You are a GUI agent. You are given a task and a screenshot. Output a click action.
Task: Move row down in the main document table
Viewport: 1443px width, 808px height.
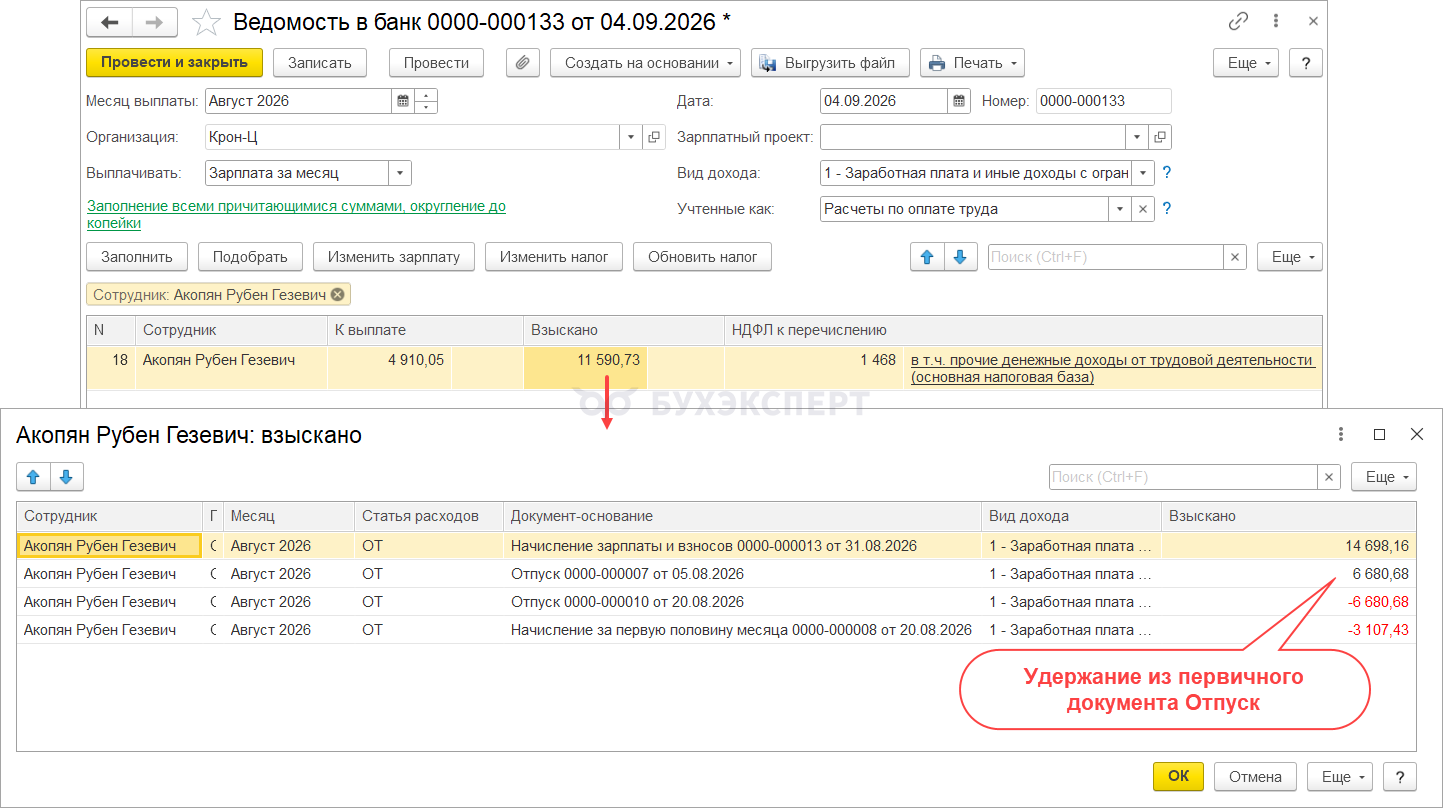pyautogui.click(x=960, y=257)
